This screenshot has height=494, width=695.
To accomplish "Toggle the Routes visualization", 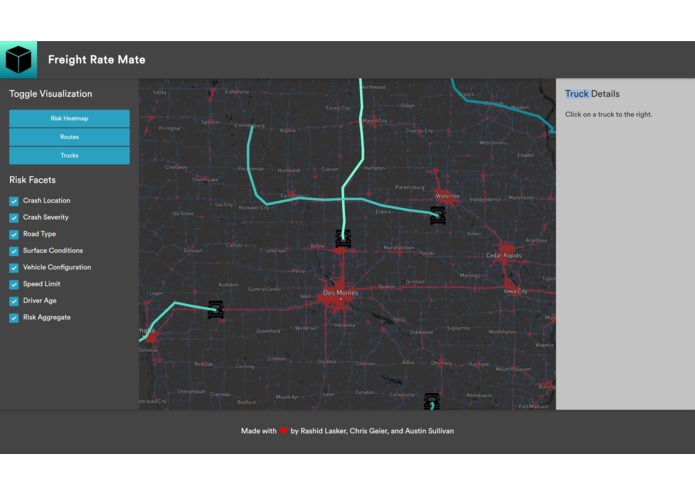I will pos(70,137).
